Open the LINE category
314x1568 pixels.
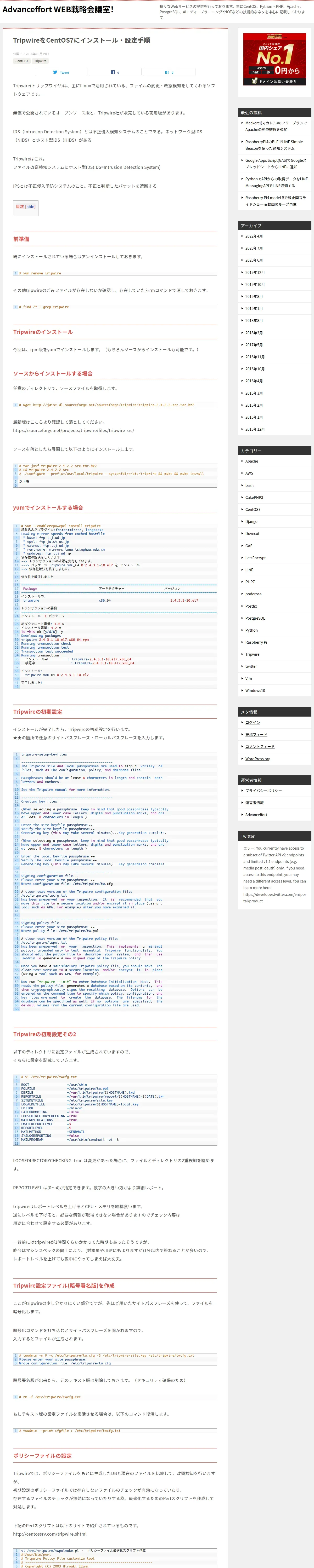(x=249, y=570)
